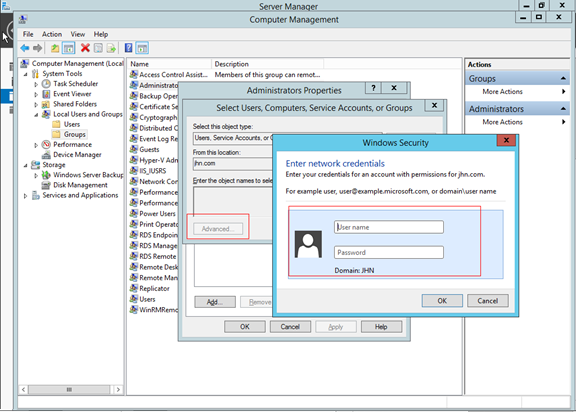Select Event Viewer in the tree
The image size is (580, 412).
click(x=72, y=94)
